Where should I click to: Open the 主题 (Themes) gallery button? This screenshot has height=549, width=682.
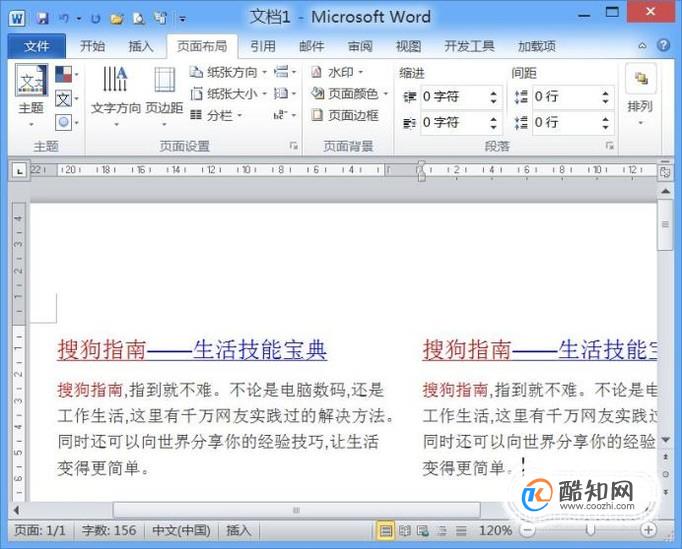pyautogui.click(x=31, y=96)
